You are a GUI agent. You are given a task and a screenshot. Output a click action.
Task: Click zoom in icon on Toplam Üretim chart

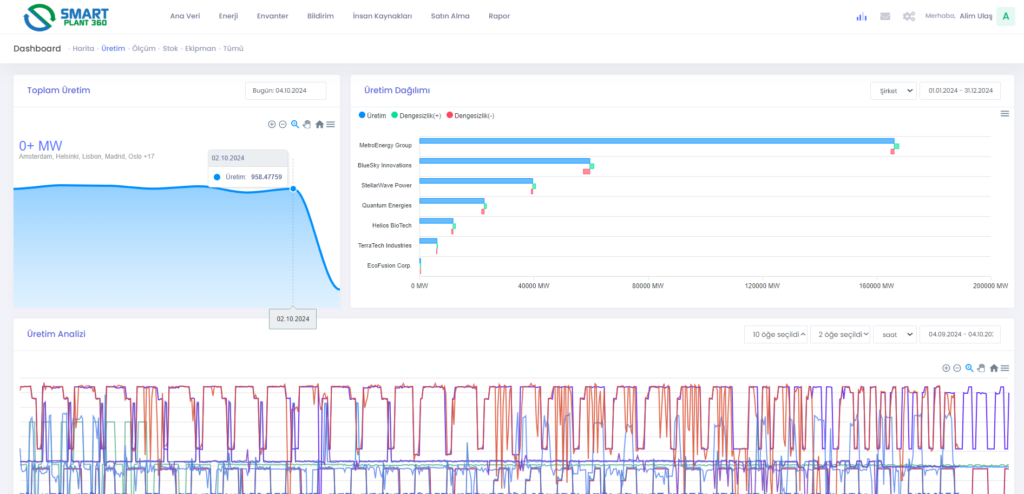tap(271, 124)
